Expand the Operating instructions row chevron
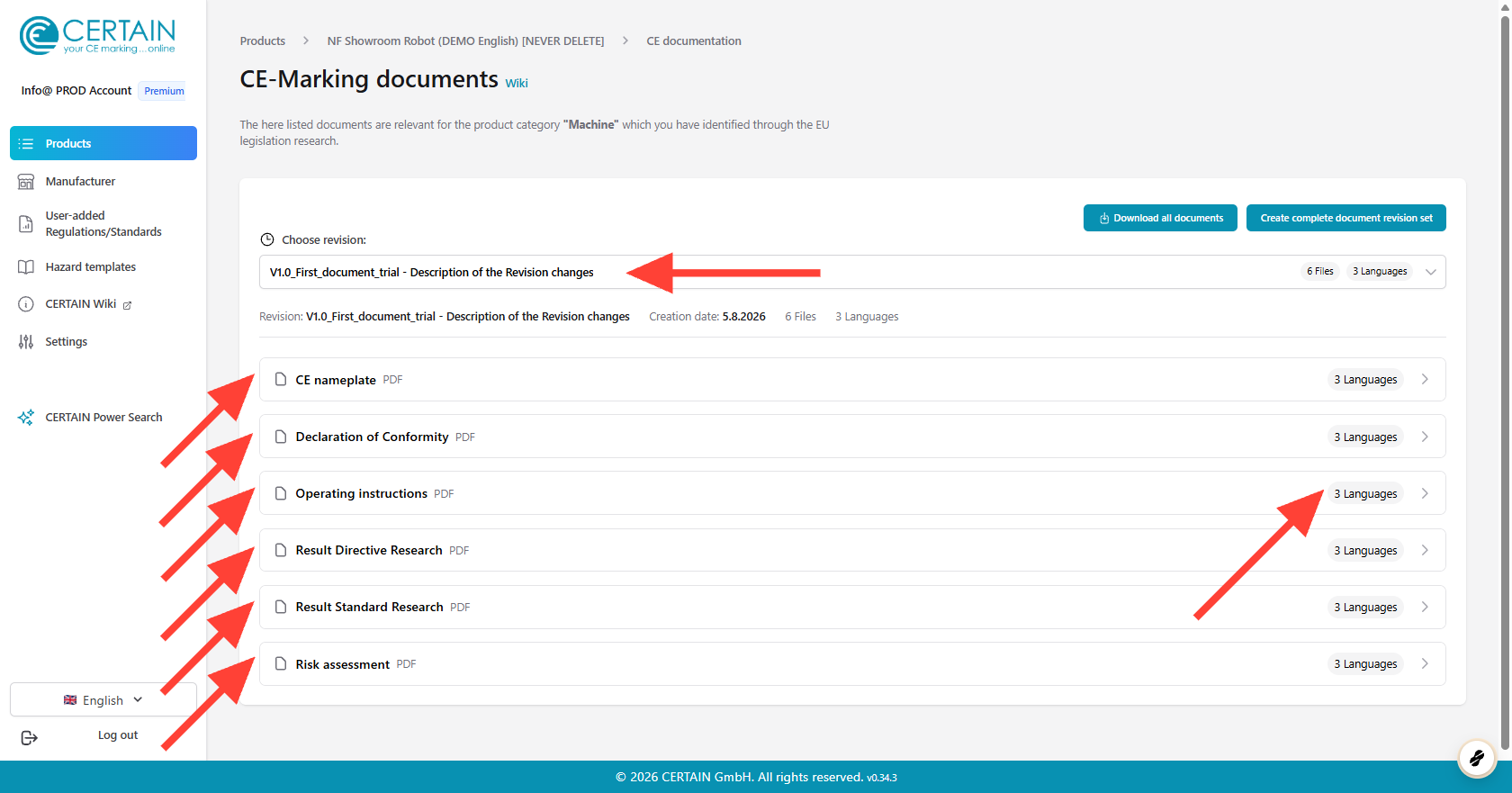 pos(1425,493)
